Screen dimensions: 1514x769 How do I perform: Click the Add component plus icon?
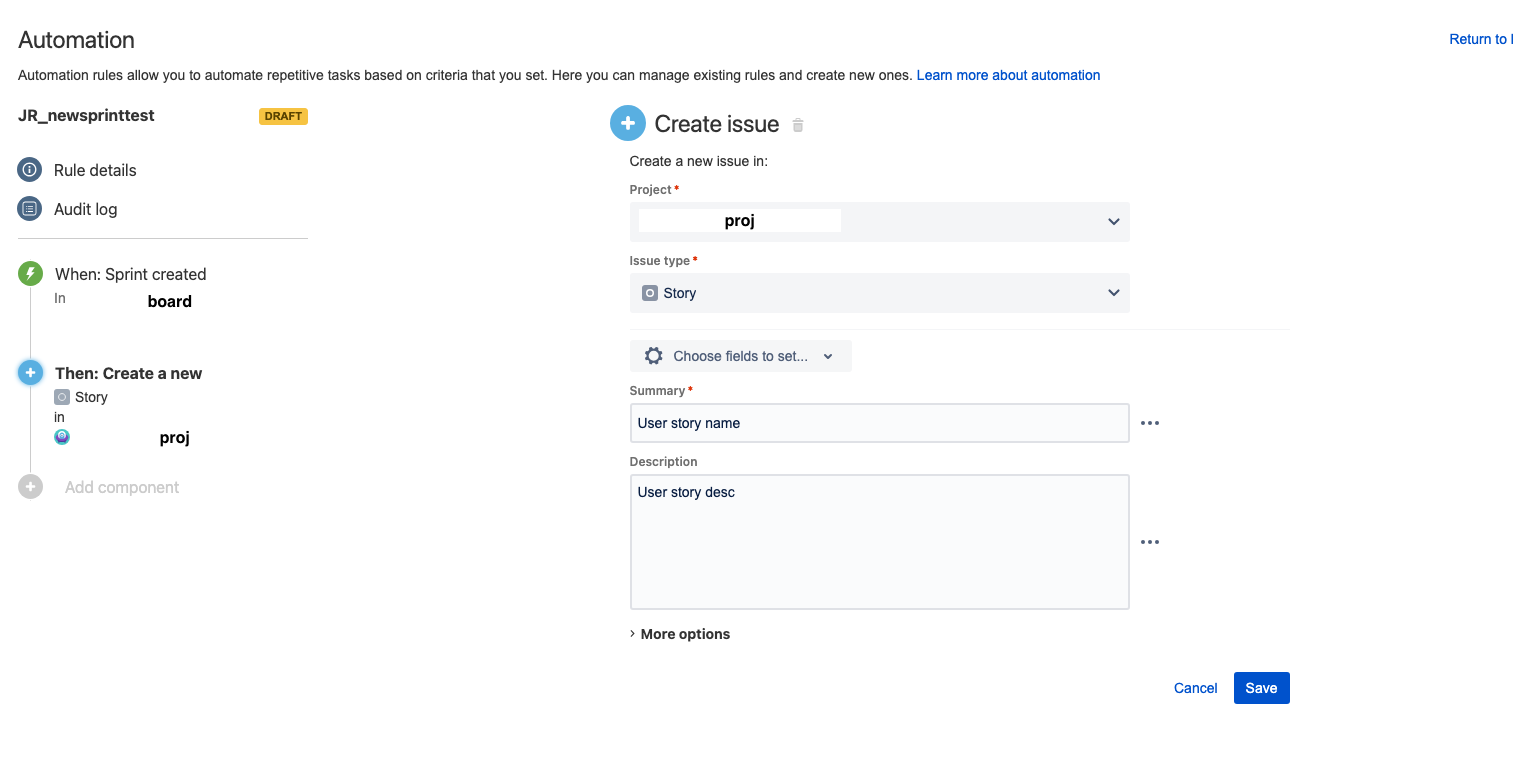[30, 487]
